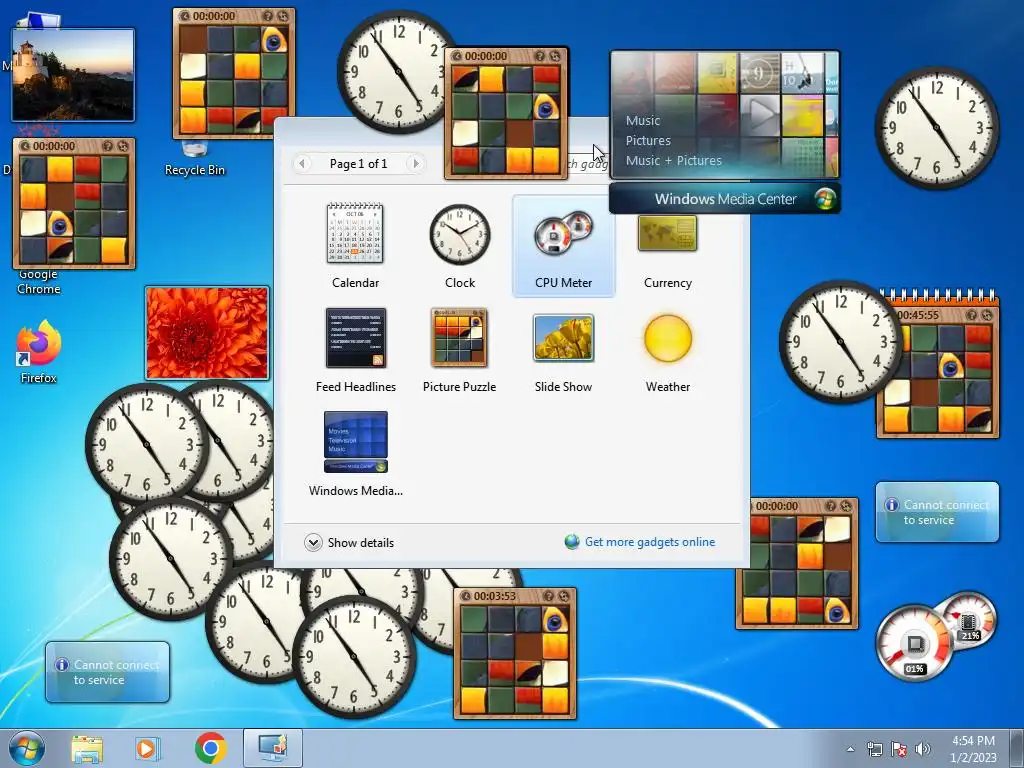Solve or shuffle the 00:03:53 puzzle
The image size is (1024, 768).
pos(564,596)
